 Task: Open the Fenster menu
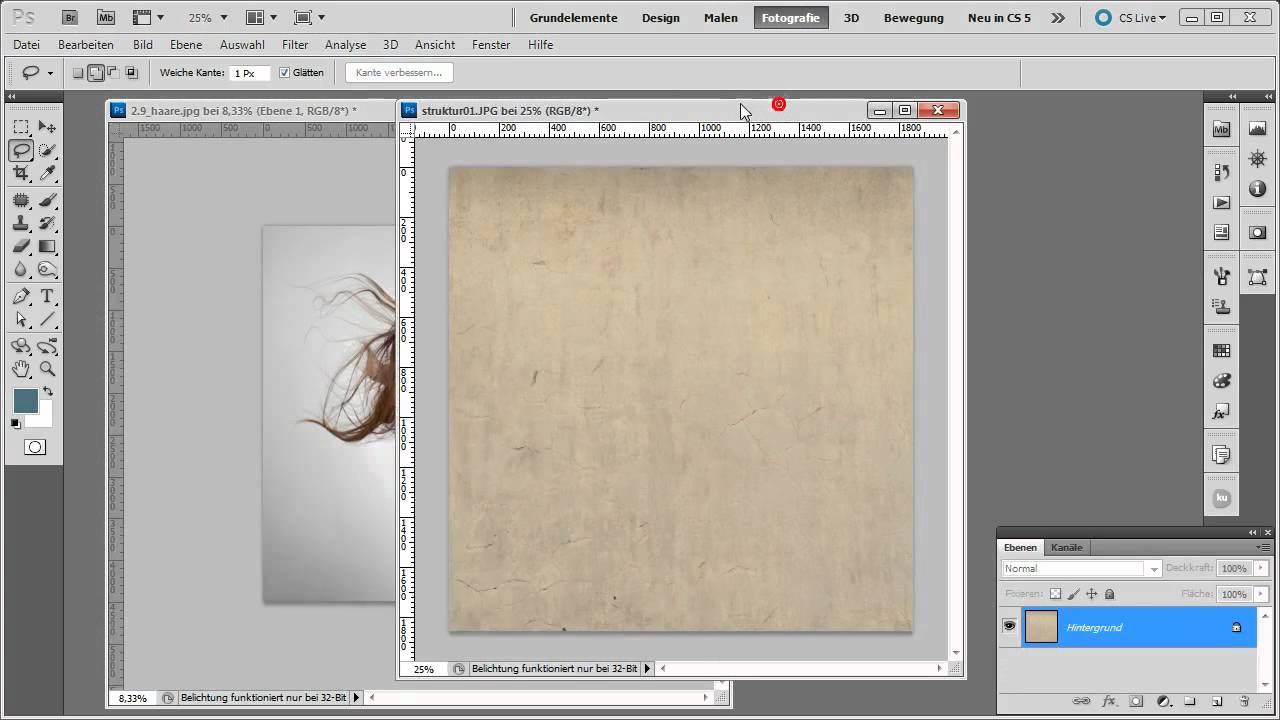click(x=491, y=45)
